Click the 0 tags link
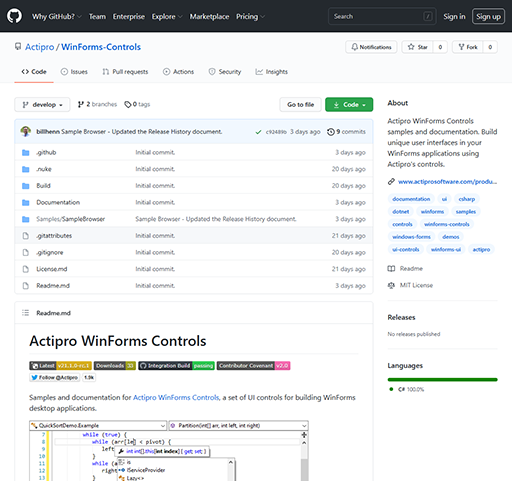This screenshot has width=512, height=481. (x=137, y=104)
